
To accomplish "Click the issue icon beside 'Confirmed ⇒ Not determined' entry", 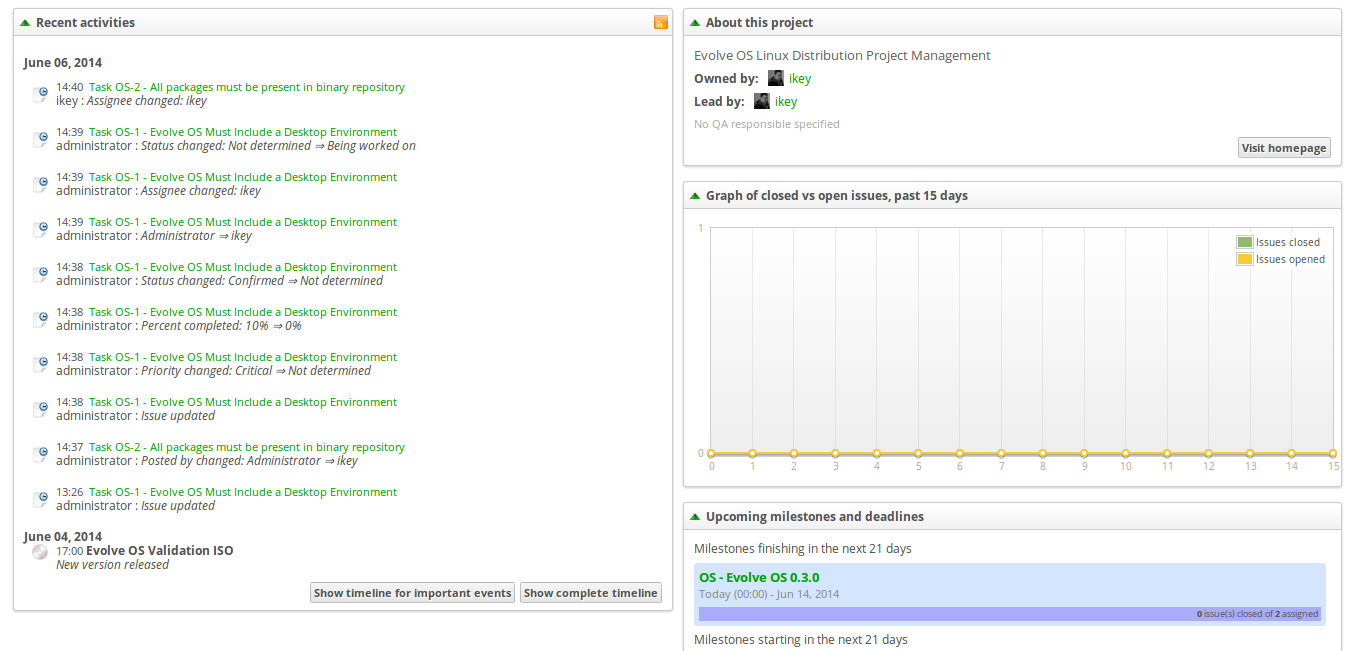I will tap(41, 274).
